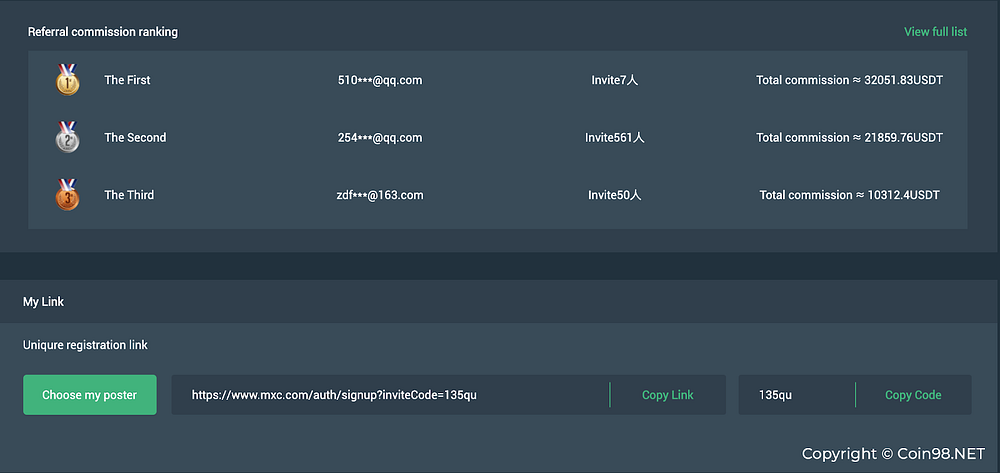
Task: Copy the invite code with Copy Code
Action: pos(913,395)
